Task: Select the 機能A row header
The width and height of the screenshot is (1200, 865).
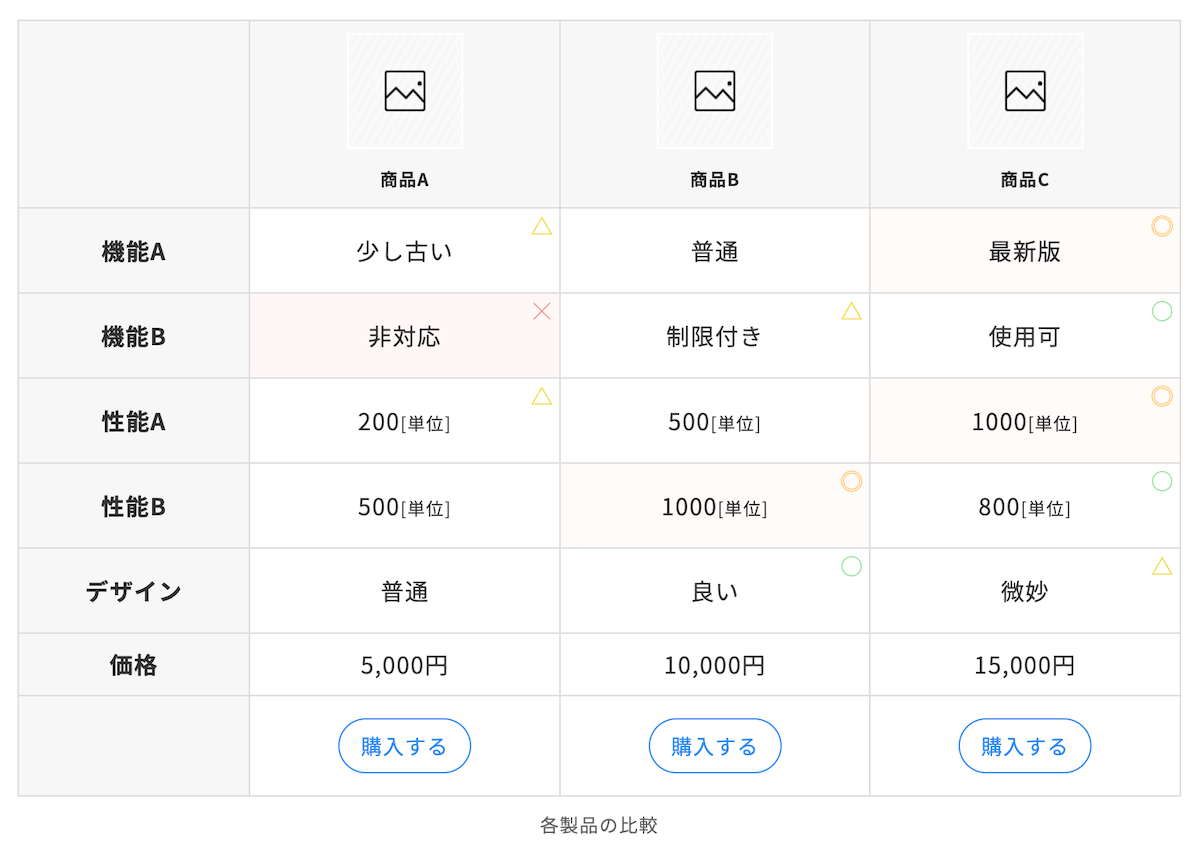Action: (134, 252)
